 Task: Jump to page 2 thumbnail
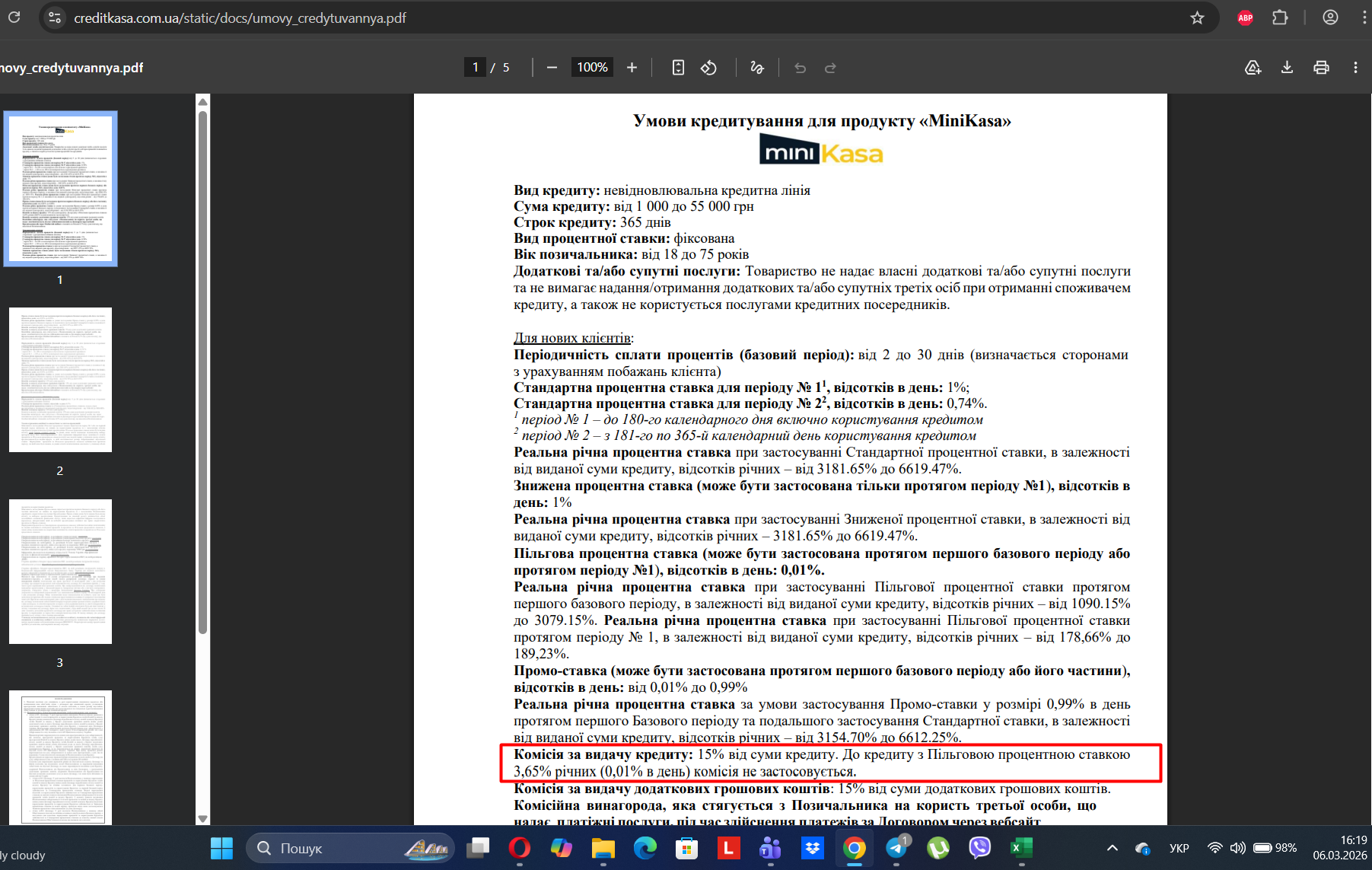[61, 380]
